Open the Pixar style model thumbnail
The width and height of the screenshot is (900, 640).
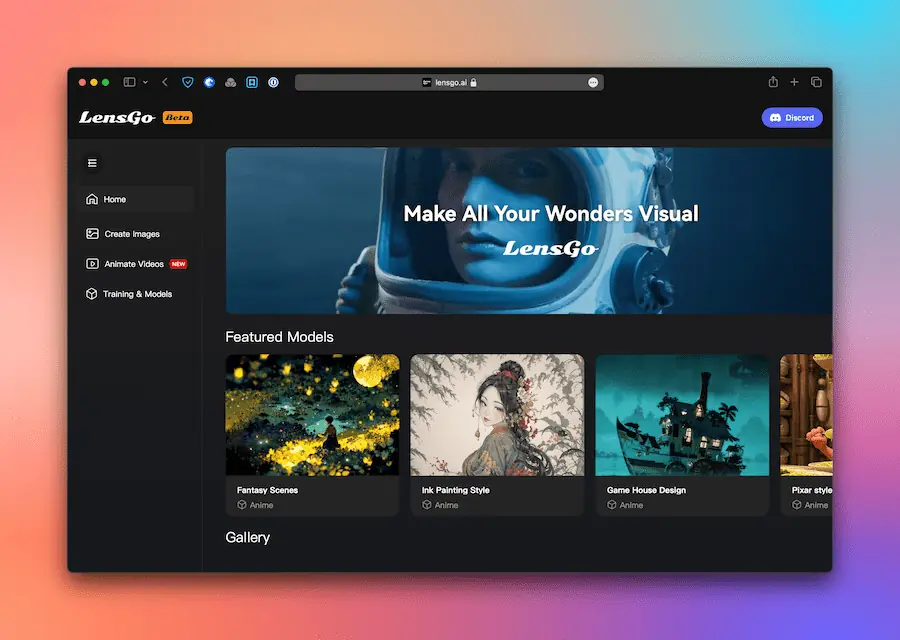[x=806, y=415]
